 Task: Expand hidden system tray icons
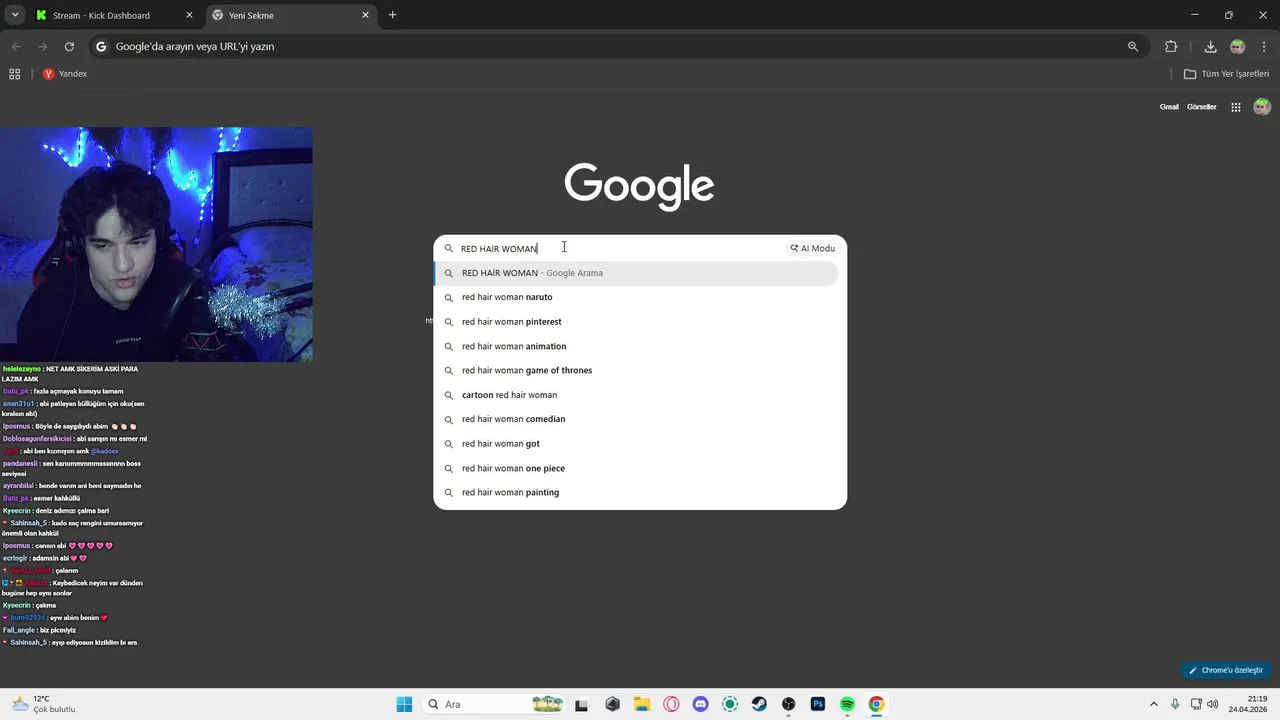[x=1153, y=704]
